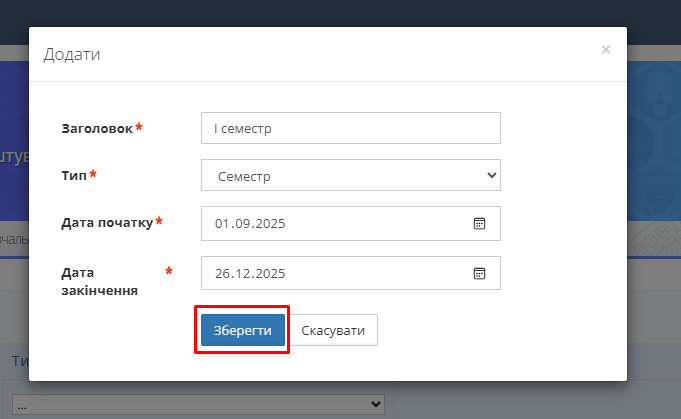
Task: Expand the Тип dropdown showing Семестр
Action: [350, 176]
